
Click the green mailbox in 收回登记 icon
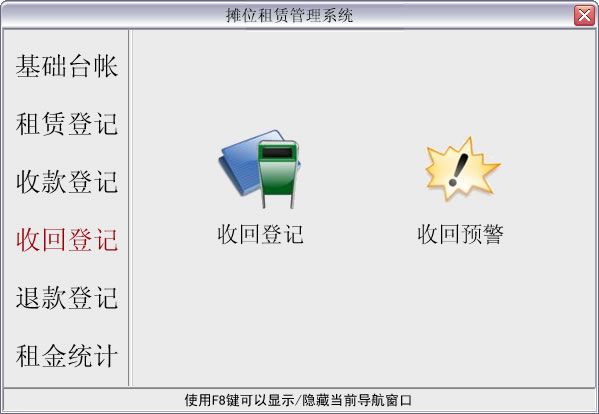coord(278,174)
